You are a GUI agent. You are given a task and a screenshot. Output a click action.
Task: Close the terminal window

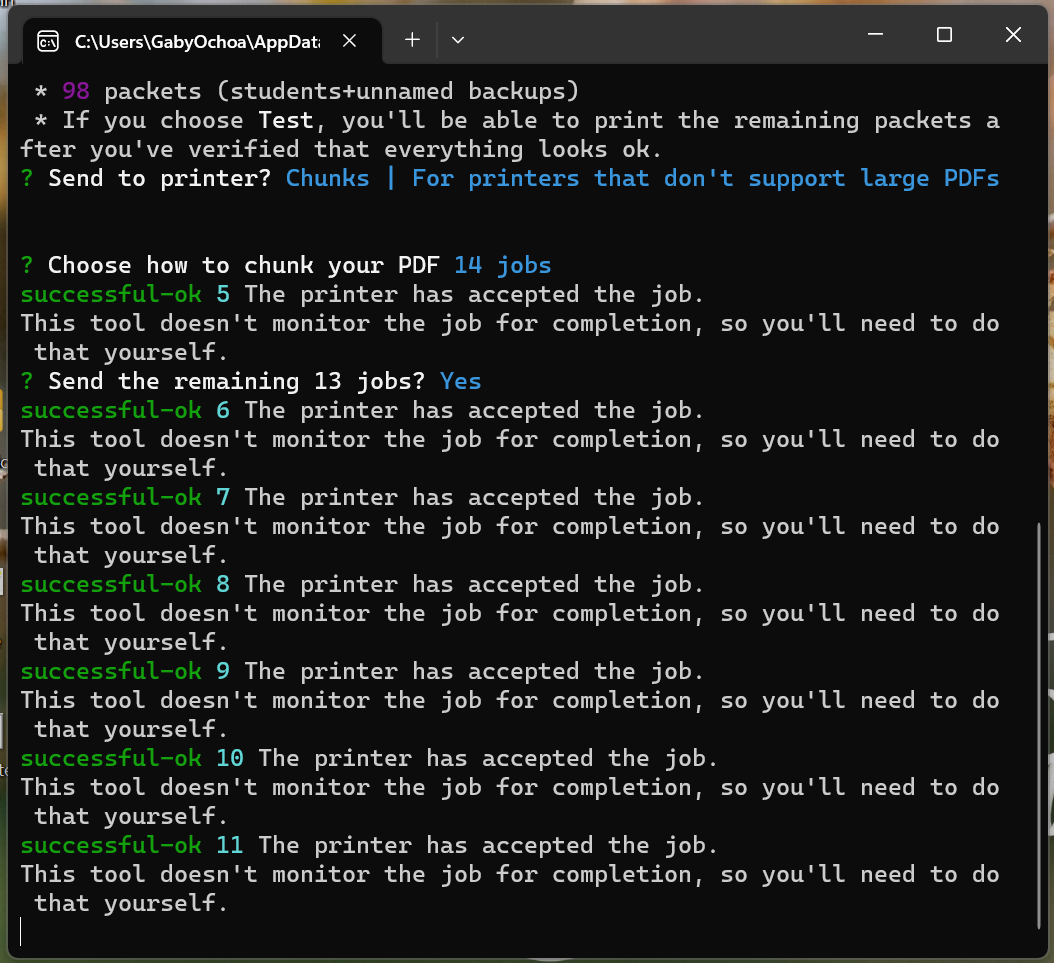coord(1013,34)
